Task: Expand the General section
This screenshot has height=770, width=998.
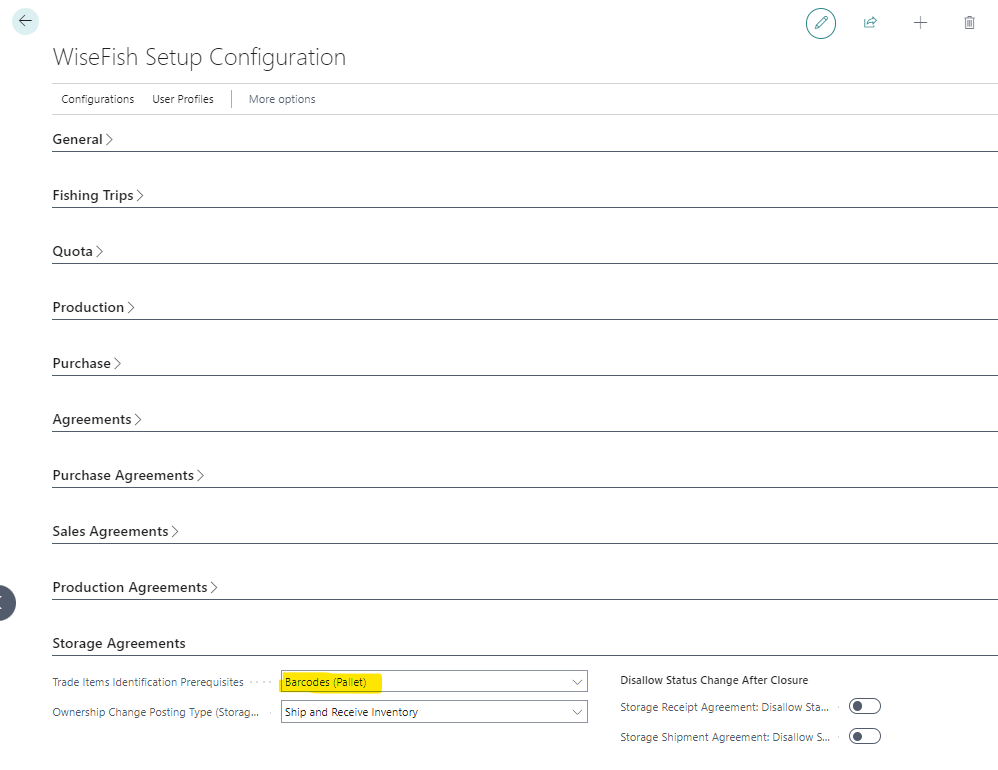Action: (x=82, y=140)
